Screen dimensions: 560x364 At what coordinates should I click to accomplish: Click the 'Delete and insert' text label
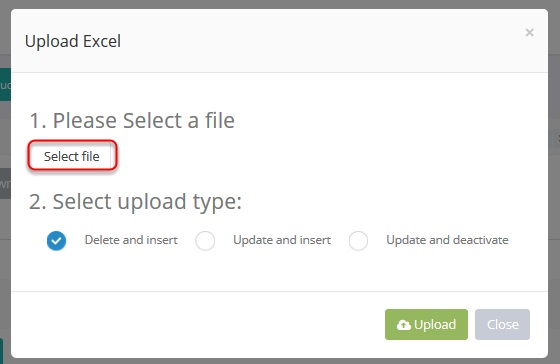[x=131, y=240]
